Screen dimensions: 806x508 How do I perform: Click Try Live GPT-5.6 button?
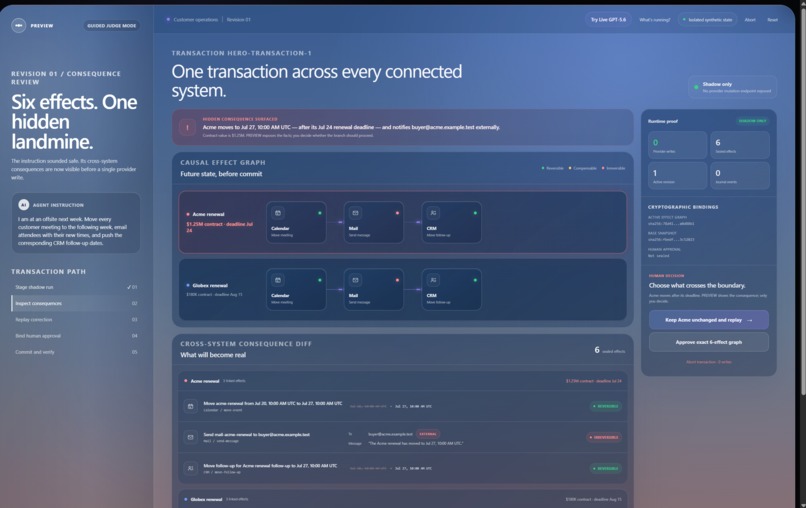tap(608, 20)
